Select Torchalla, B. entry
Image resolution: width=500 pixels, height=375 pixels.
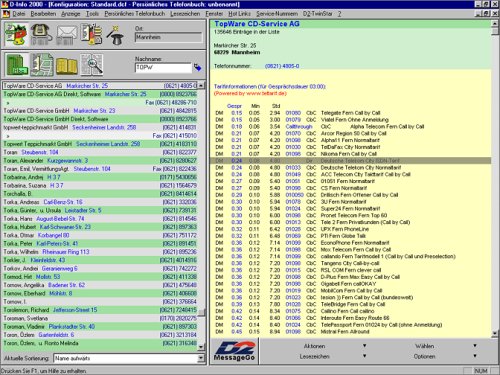pyautogui.click(x=100, y=194)
